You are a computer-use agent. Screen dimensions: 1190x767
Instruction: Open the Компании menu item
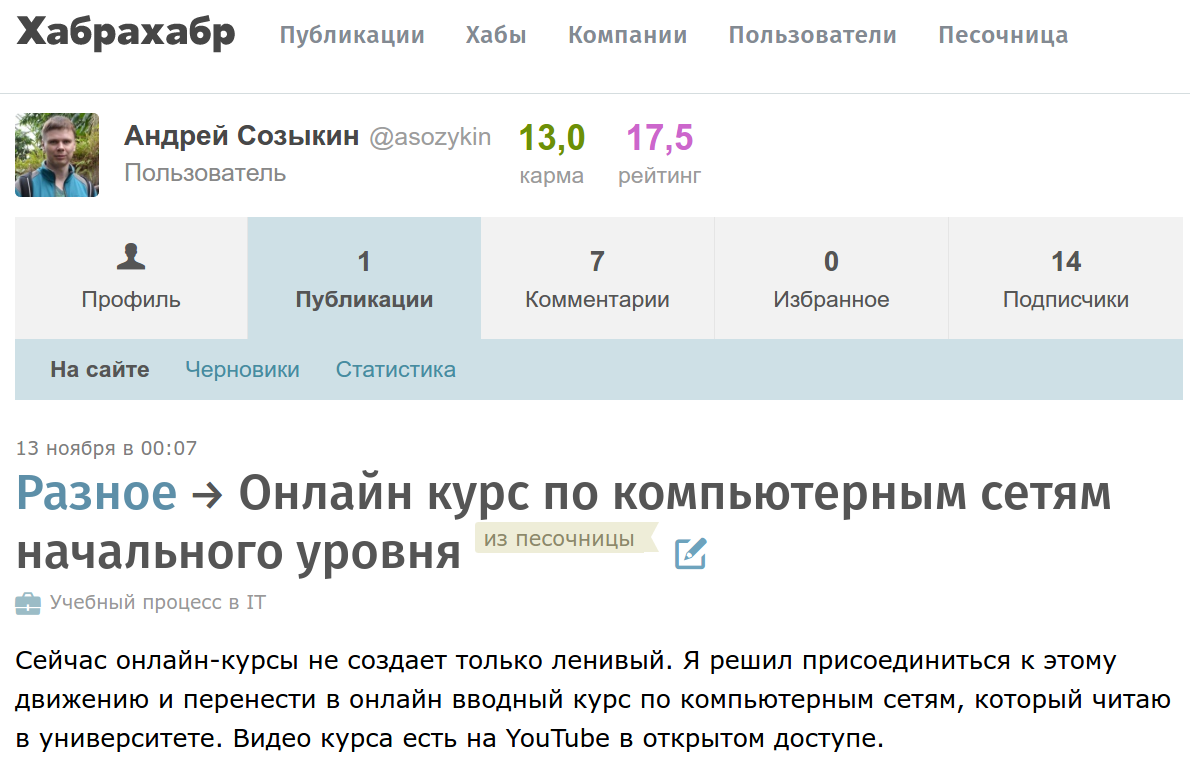(x=627, y=34)
